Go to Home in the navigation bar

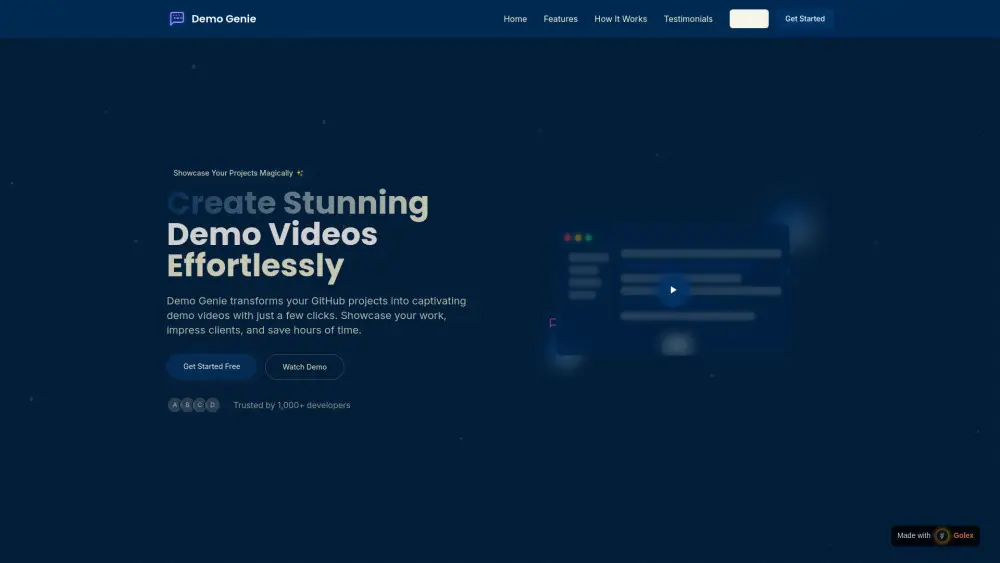(x=515, y=19)
